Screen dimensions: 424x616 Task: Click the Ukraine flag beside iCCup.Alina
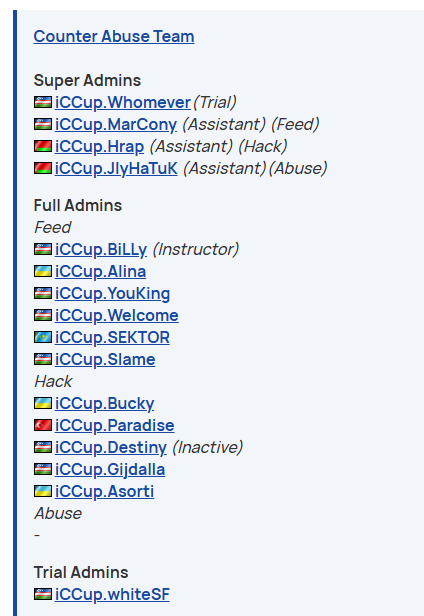coord(43,271)
